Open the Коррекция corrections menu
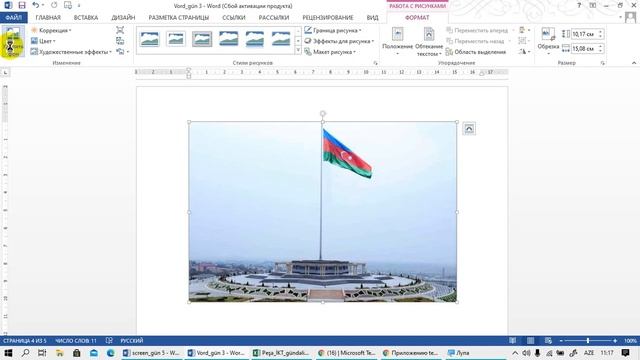 point(51,30)
